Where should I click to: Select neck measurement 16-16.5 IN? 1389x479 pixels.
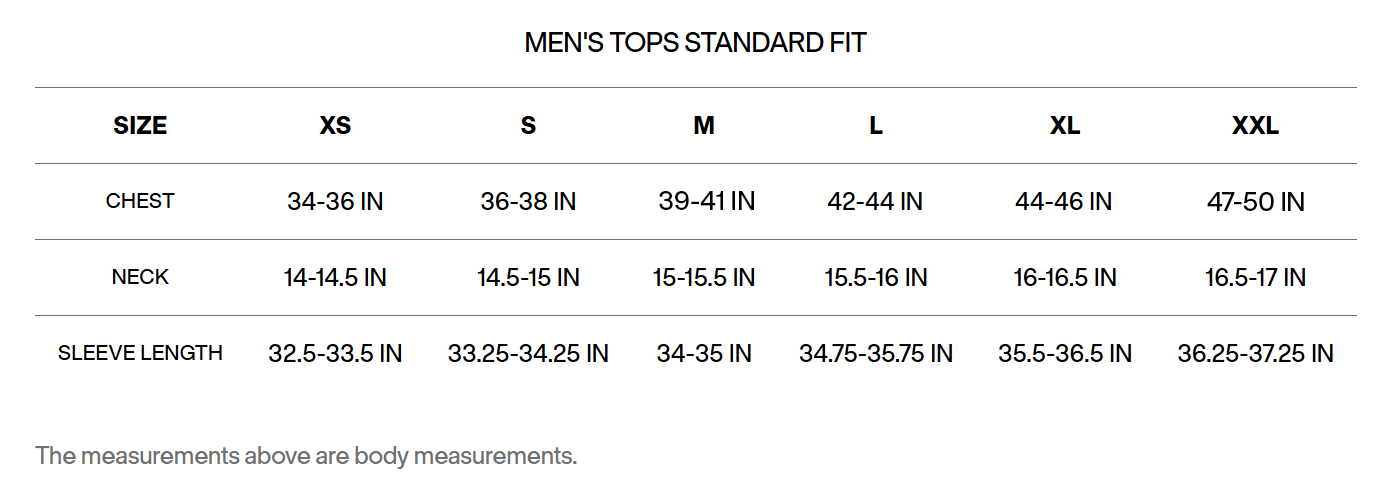tap(1064, 277)
